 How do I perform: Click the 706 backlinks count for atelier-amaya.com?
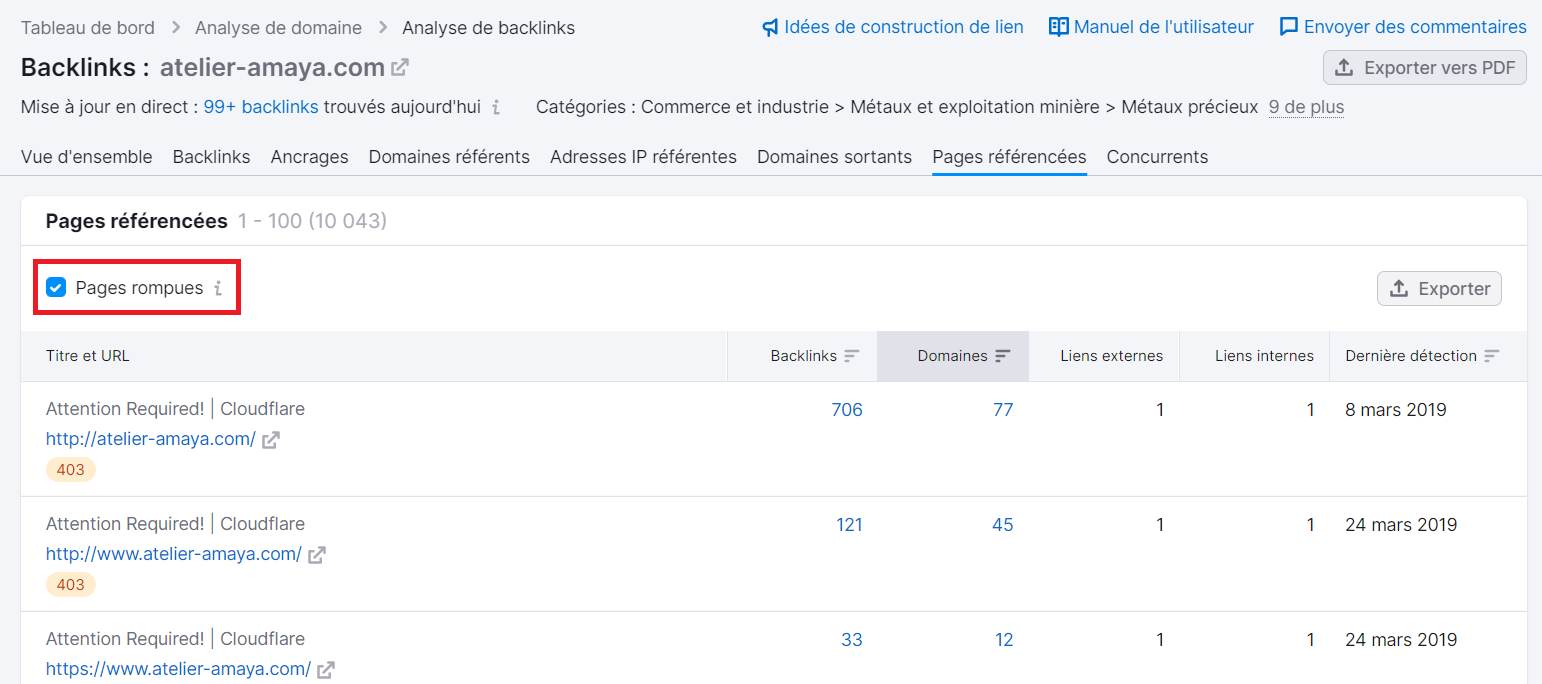click(x=847, y=409)
